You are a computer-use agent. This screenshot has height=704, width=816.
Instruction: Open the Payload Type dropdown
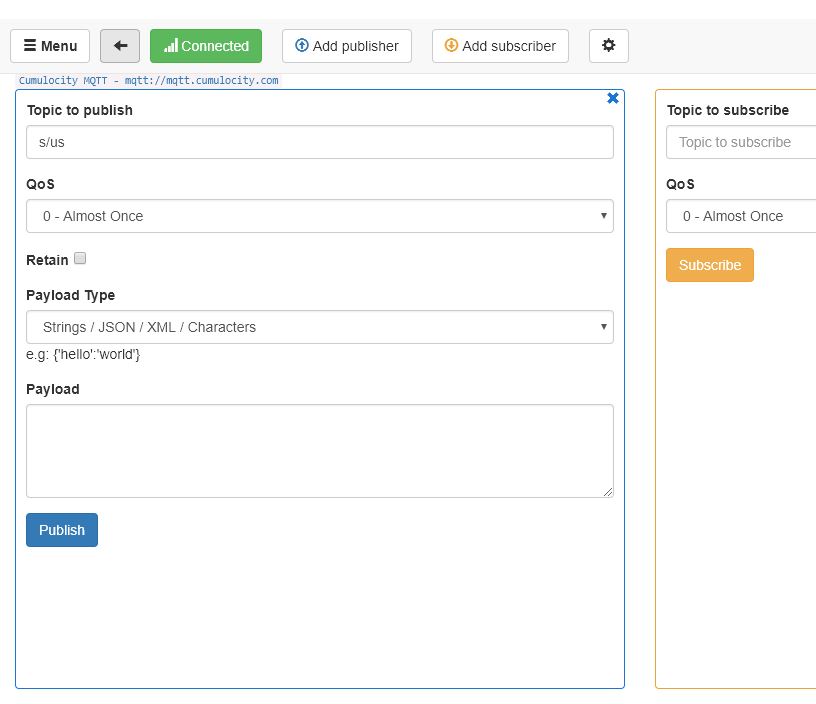[320, 327]
